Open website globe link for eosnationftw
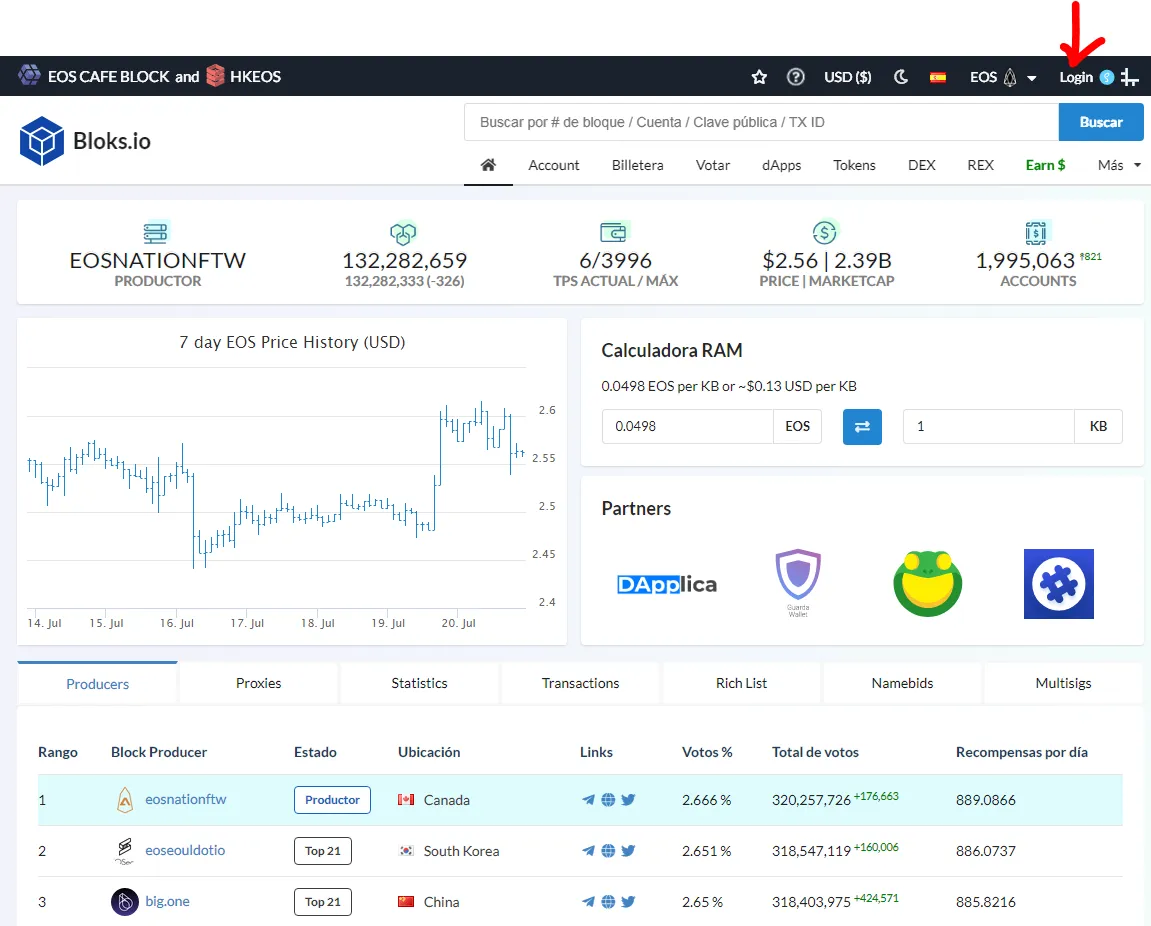1151x926 pixels. click(608, 800)
